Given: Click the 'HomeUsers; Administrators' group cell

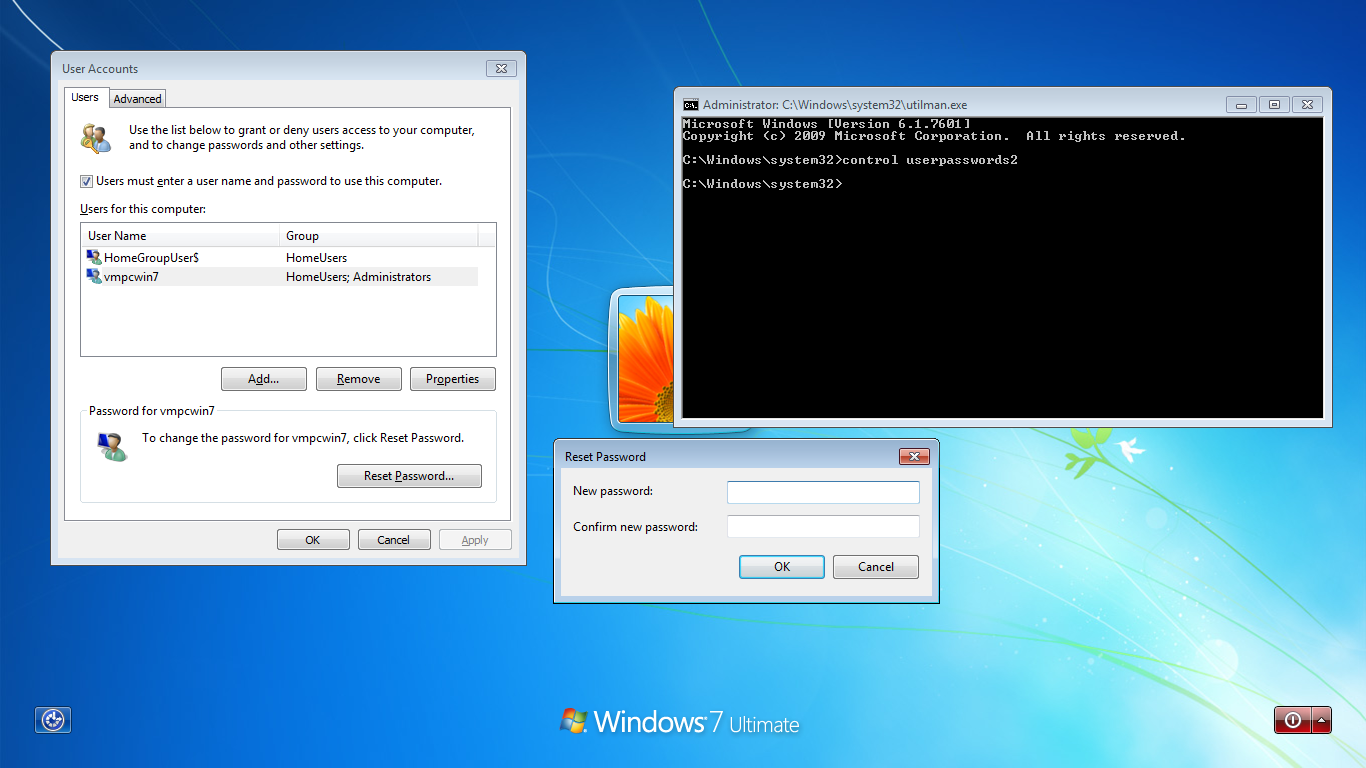Looking at the screenshot, I should [x=358, y=277].
